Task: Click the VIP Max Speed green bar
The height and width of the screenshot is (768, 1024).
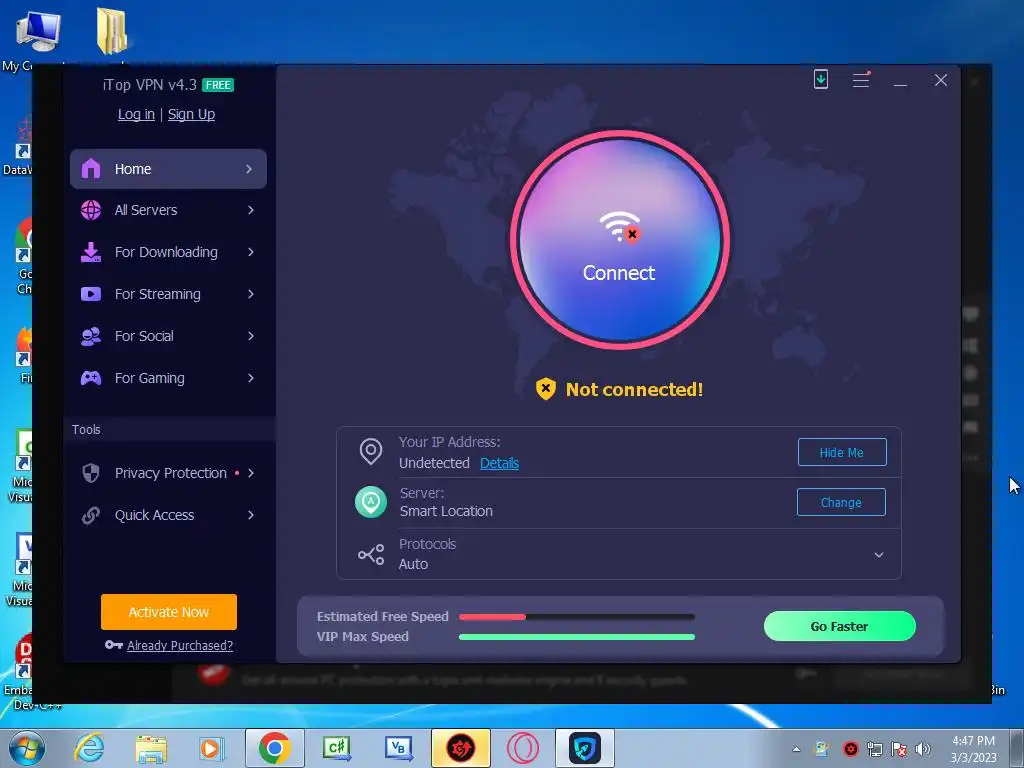Action: coord(577,637)
